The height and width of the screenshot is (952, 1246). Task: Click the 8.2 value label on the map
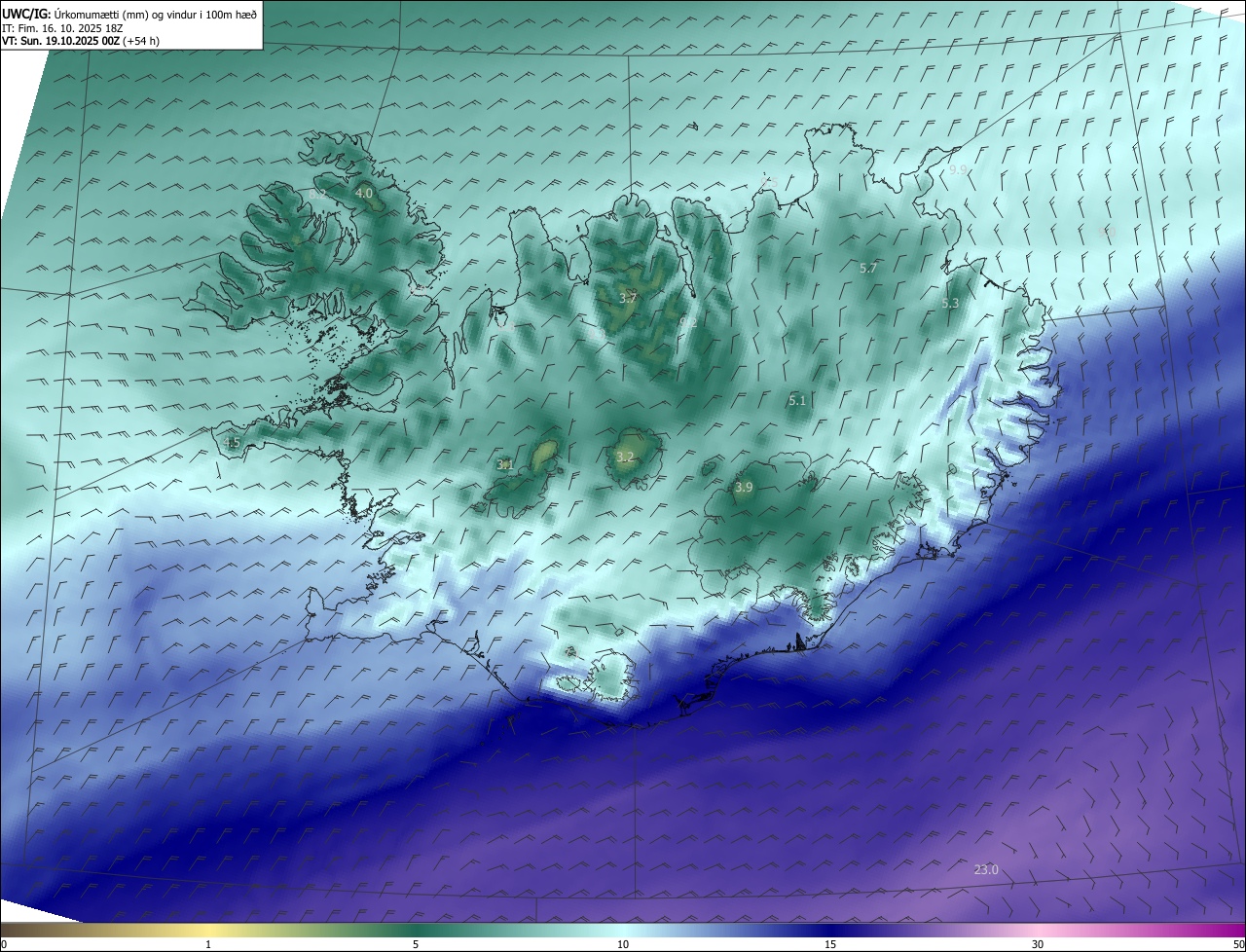tap(317, 194)
